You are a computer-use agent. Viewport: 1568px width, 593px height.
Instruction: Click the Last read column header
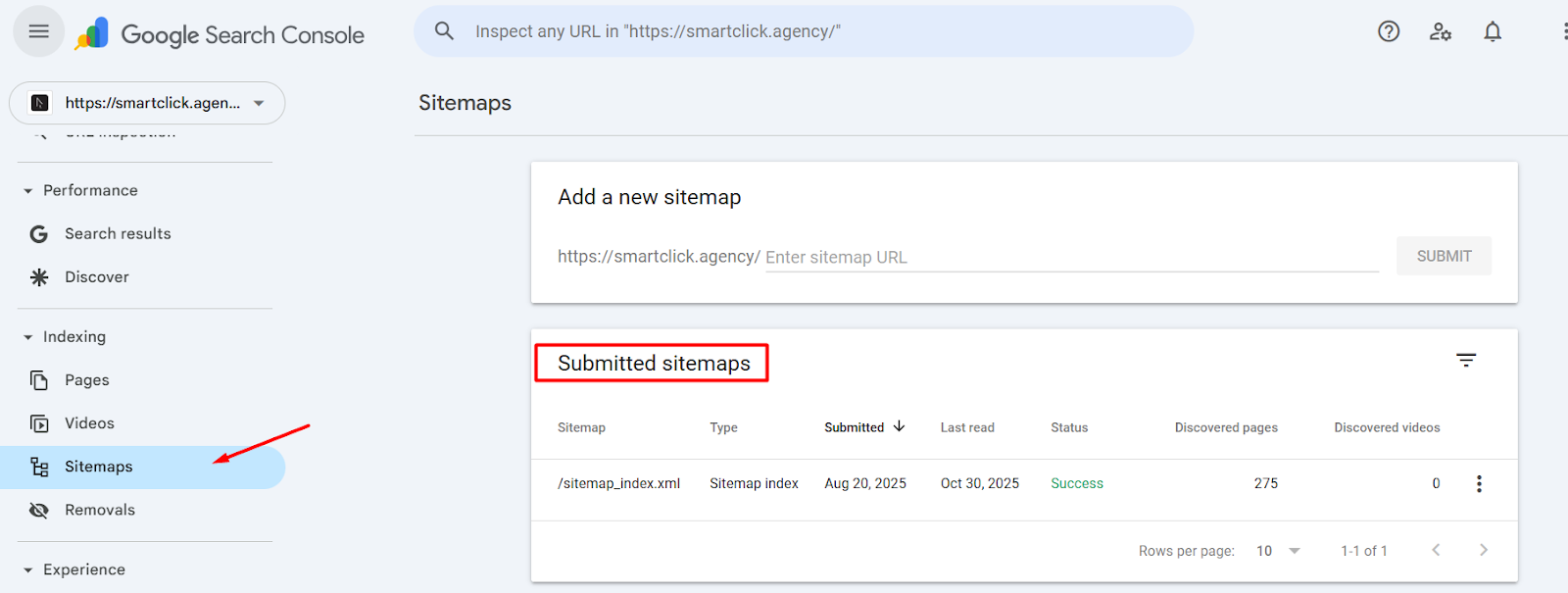(x=967, y=427)
